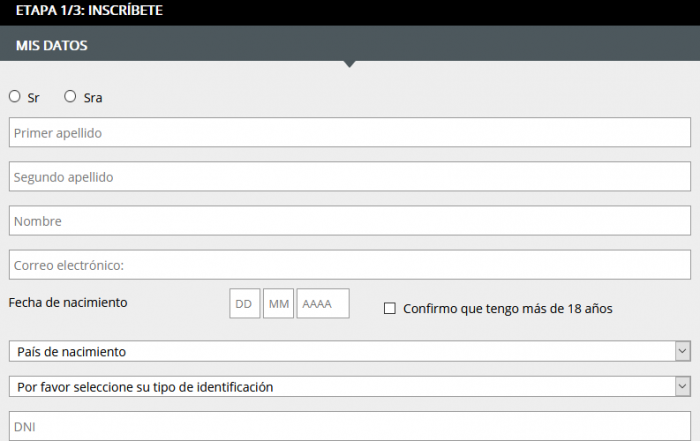Click the Fecha de nacimiento label
Image resolution: width=700 pixels, height=441 pixels.
68,303
